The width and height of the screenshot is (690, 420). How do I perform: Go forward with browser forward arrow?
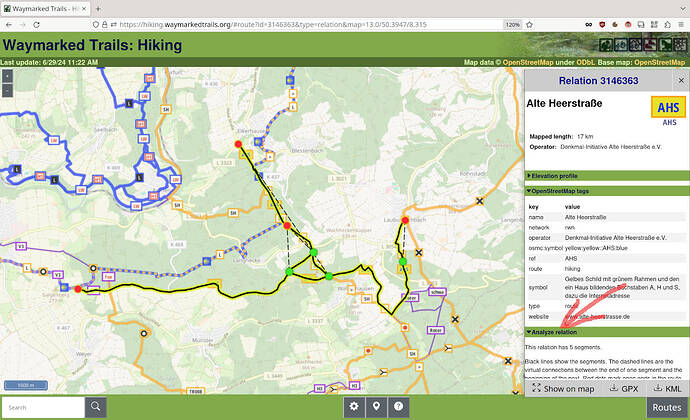[22, 25]
